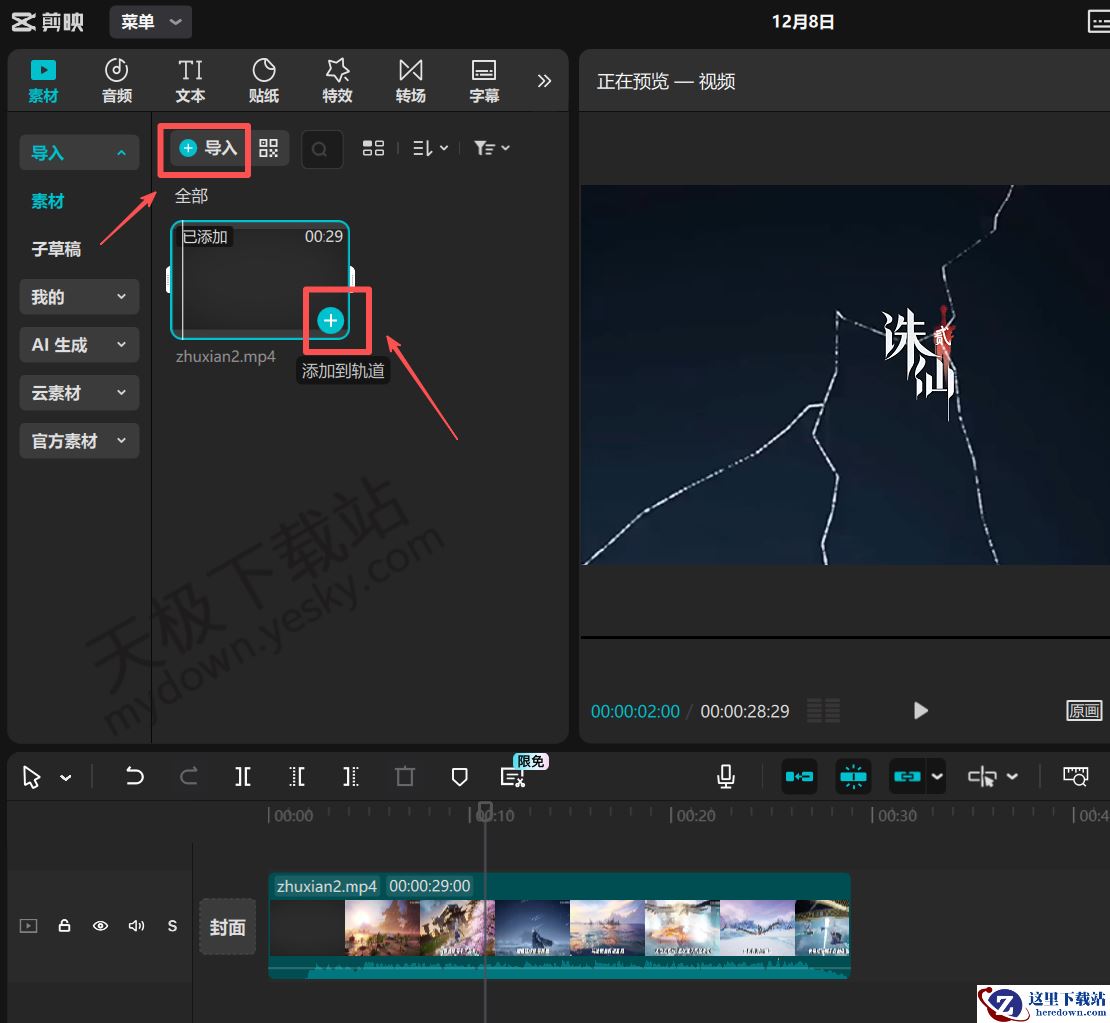This screenshot has height=1023, width=1110.
Task: Open the 特效 effects panel
Action: coord(337,80)
